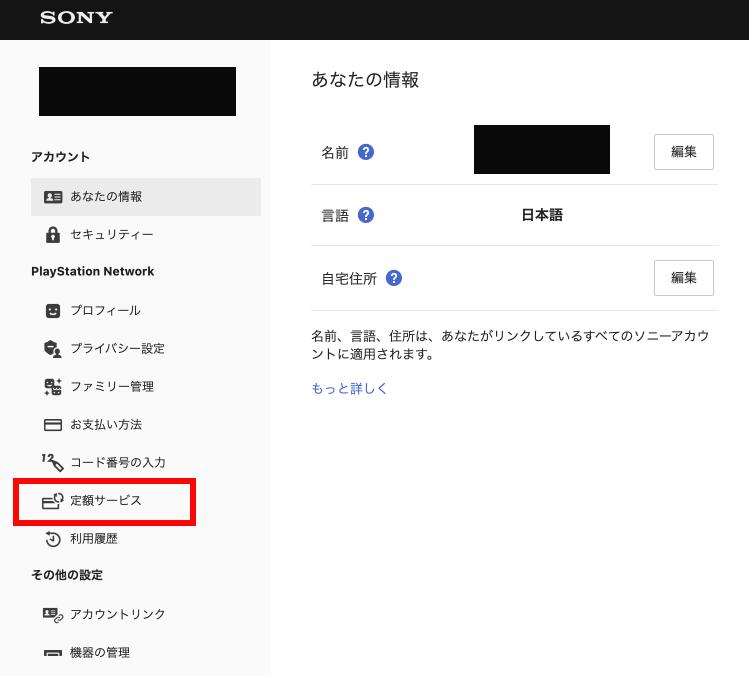Click the subscription icon beside 定額サービス
This screenshot has width=749, height=676.
tap(53, 501)
